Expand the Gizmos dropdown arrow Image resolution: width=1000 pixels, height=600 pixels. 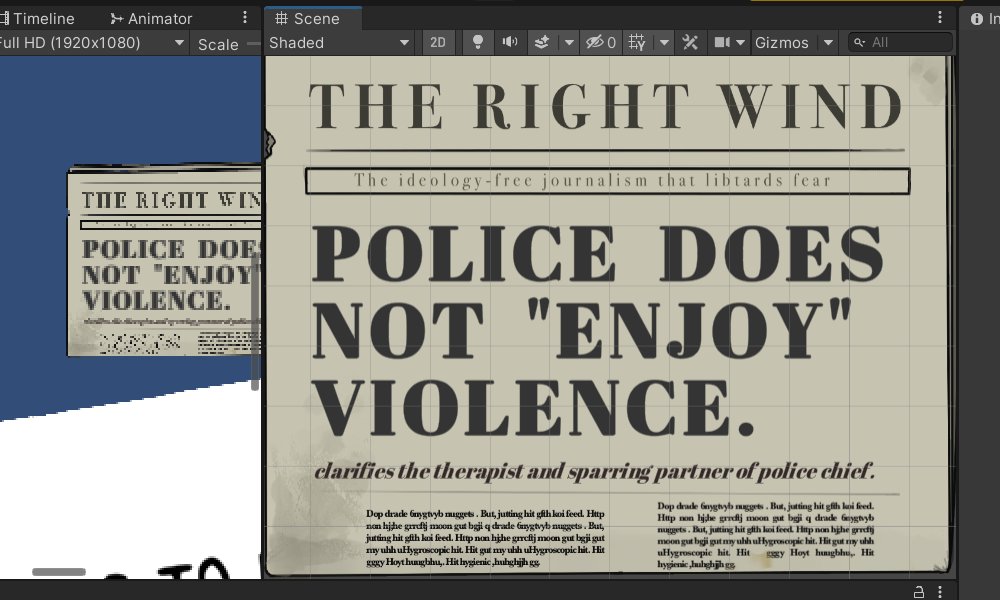click(828, 43)
